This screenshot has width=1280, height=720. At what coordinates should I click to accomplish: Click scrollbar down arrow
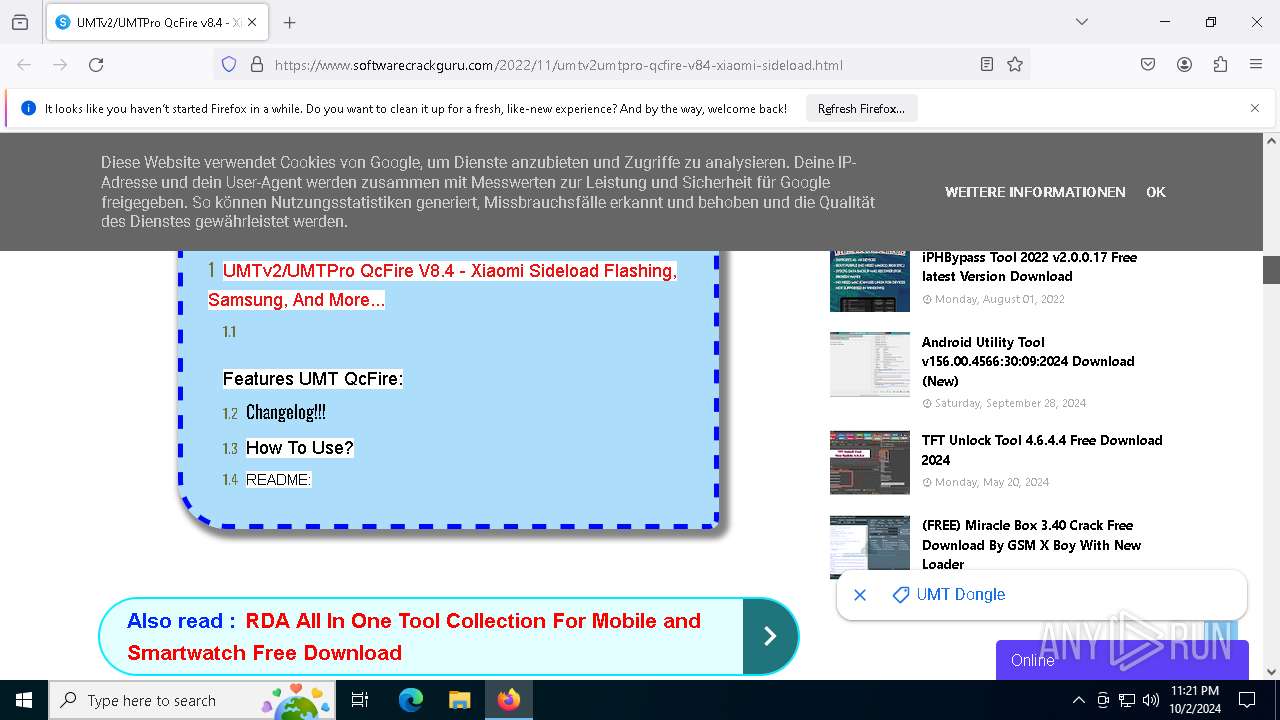[1271, 672]
